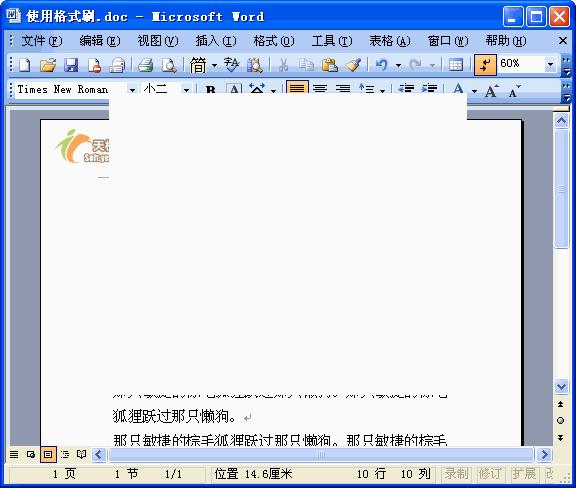This screenshot has width=576, height=488.
Task: Expand Standard toolbar options
Action: pyautogui.click(x=566, y=65)
